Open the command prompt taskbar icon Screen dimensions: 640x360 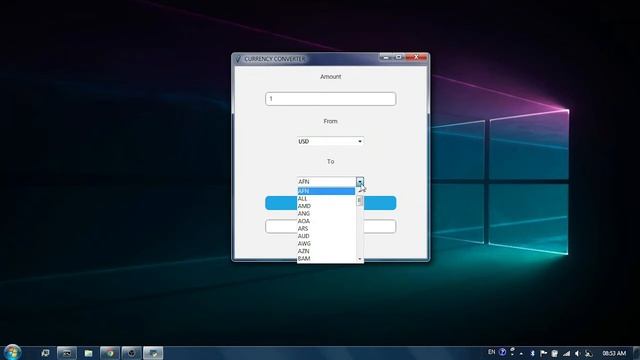coord(67,353)
